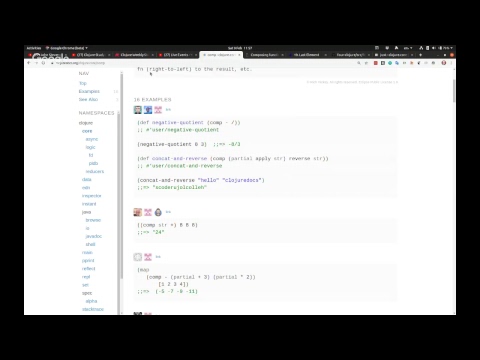Screen dimensions: 480x360
Task: Open the link anchor beside comp str example avatars
Action: click(x=168, y=212)
